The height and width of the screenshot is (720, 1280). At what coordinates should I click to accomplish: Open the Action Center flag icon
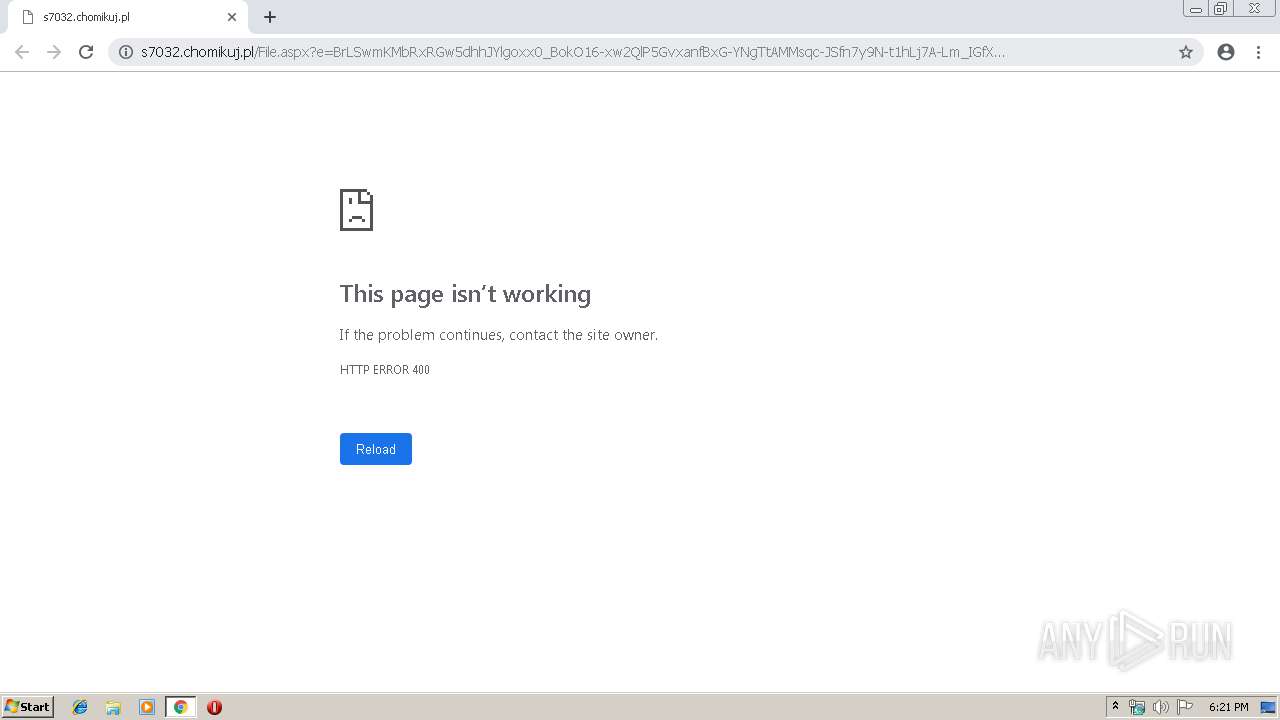1185,707
